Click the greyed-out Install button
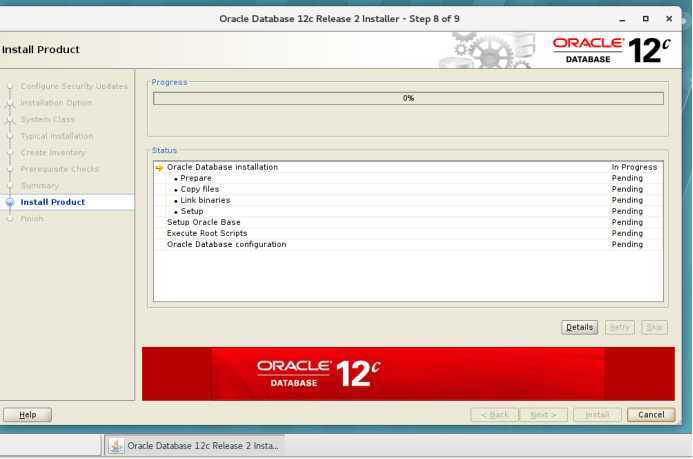The width and height of the screenshot is (693, 459). coord(597,415)
